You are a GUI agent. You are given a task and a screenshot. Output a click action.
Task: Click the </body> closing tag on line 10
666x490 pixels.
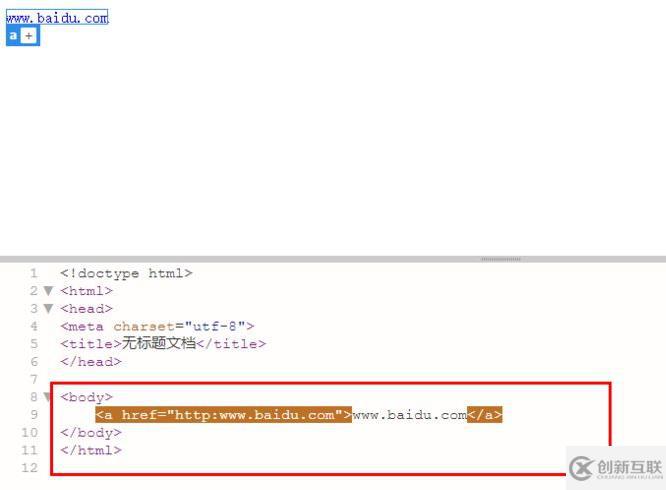[91, 433]
